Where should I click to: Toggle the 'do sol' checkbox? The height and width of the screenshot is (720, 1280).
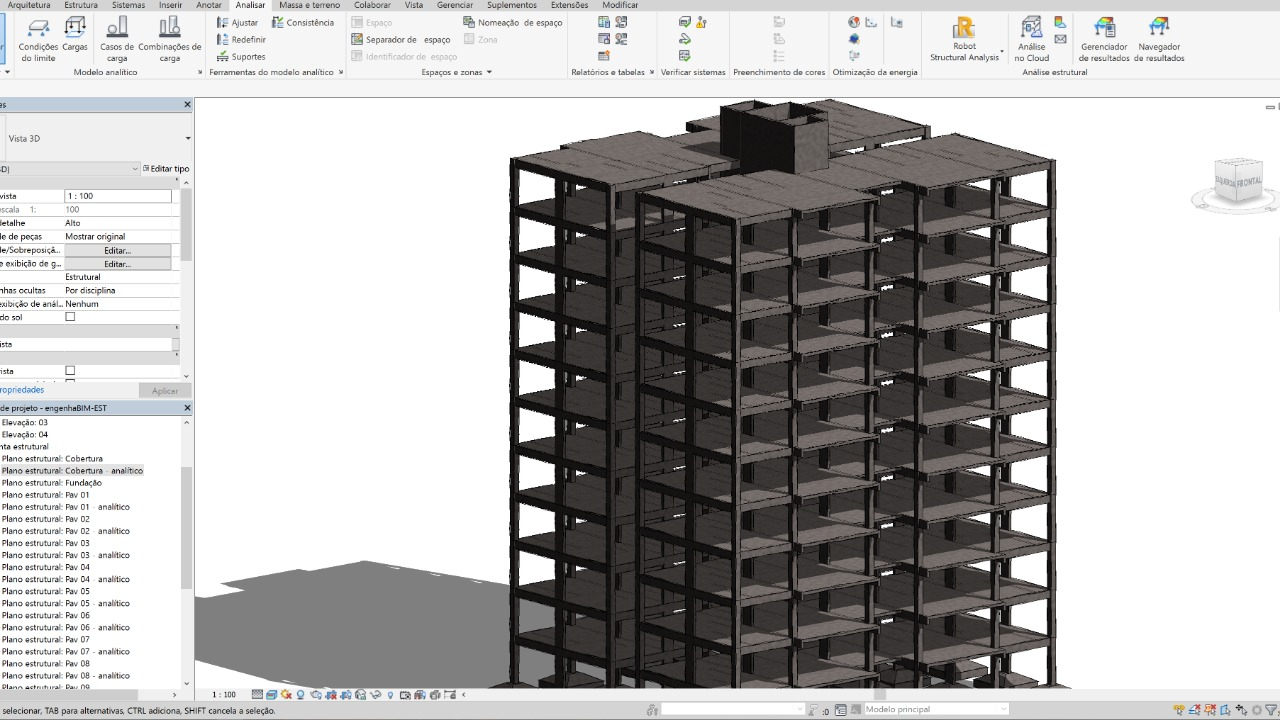tap(70, 317)
